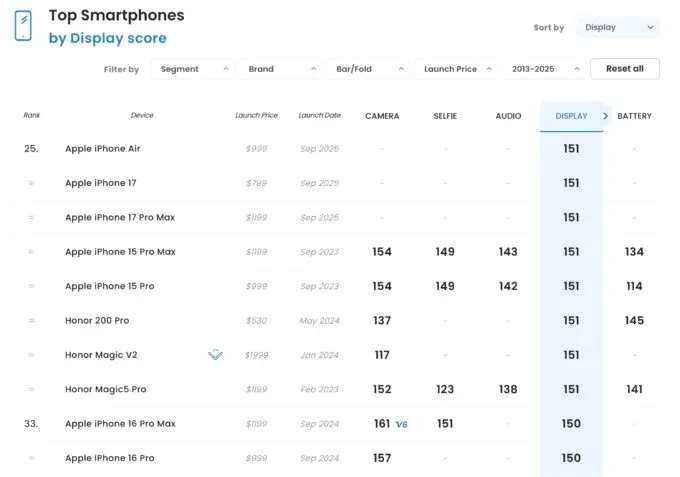The width and height of the screenshot is (680, 477).
Task: Switch to the AUDIO column tab
Action: (508, 116)
